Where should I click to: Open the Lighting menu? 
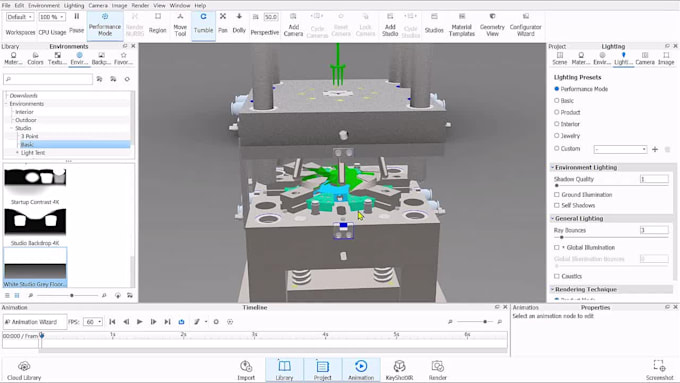pos(74,6)
